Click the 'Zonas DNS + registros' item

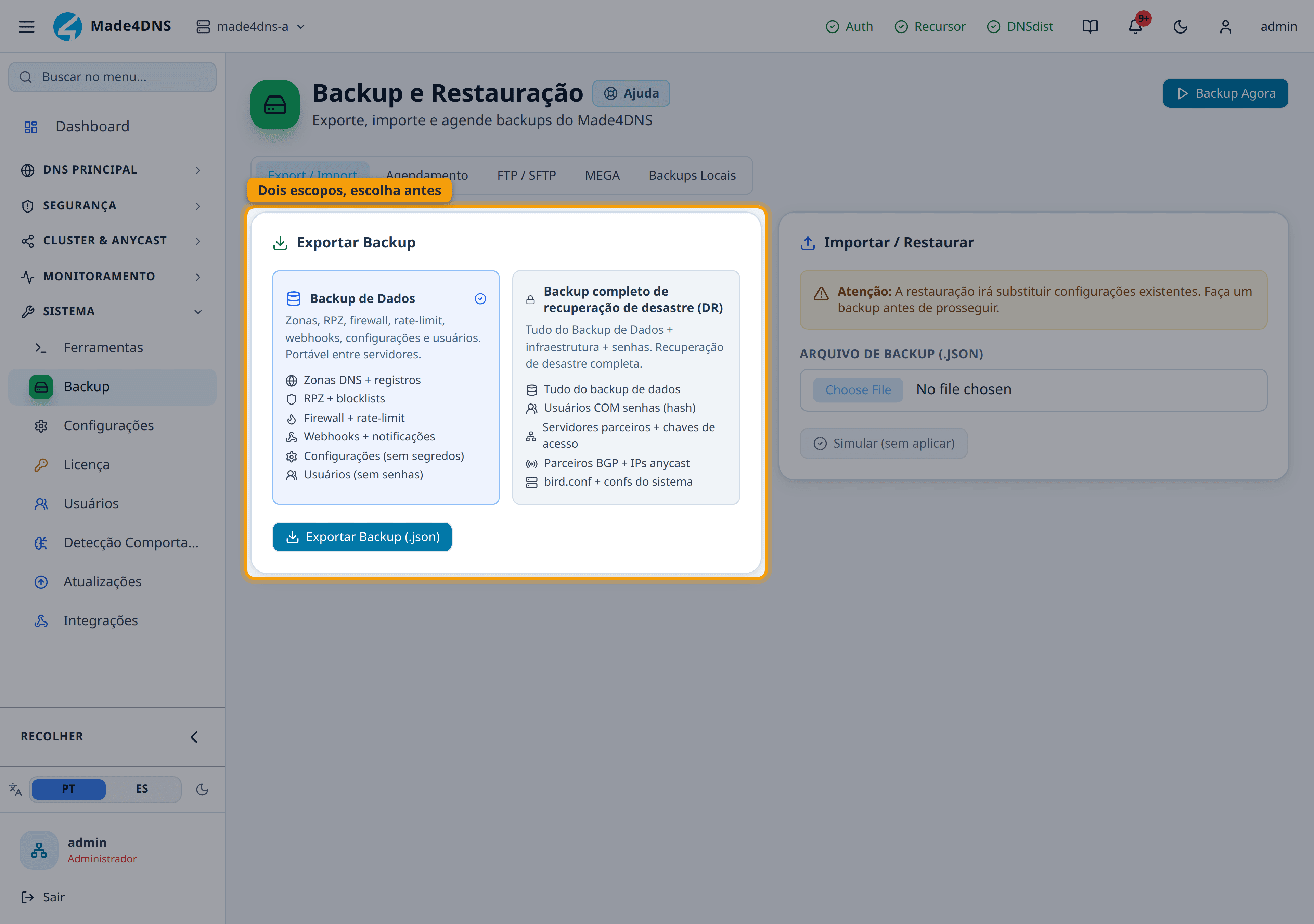coord(353,380)
